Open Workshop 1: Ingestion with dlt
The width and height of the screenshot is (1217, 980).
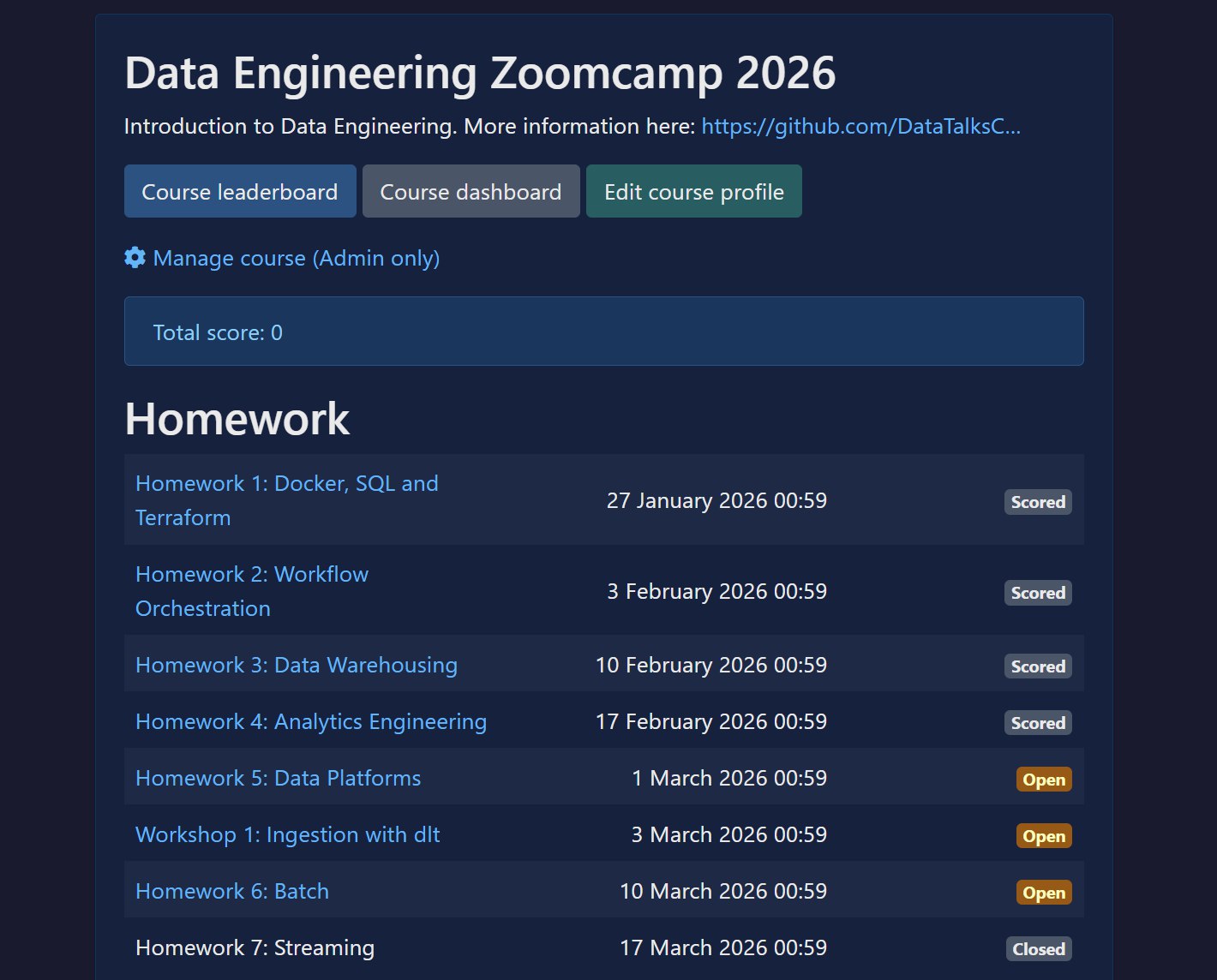(x=287, y=834)
